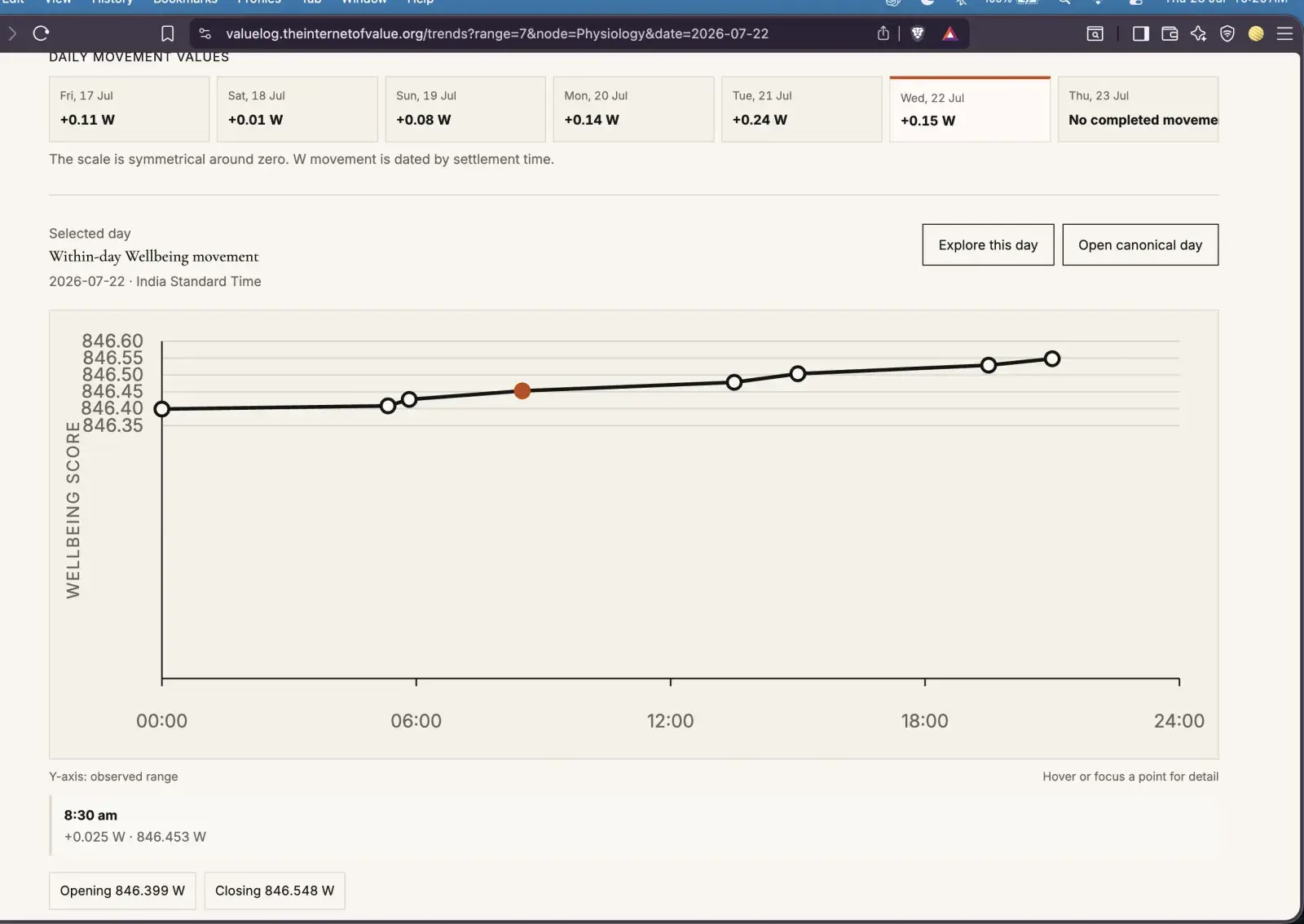Screen dimensions: 1304x924
Task: Select the Sun, 19 Jul day card
Action: (x=465, y=109)
